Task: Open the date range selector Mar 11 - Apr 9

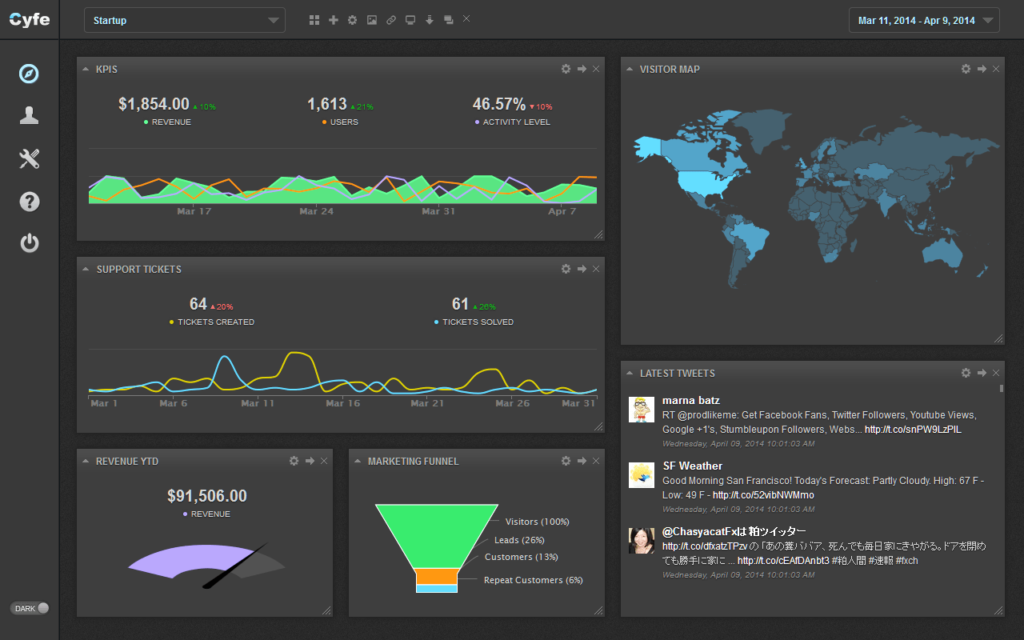Action: pos(923,20)
